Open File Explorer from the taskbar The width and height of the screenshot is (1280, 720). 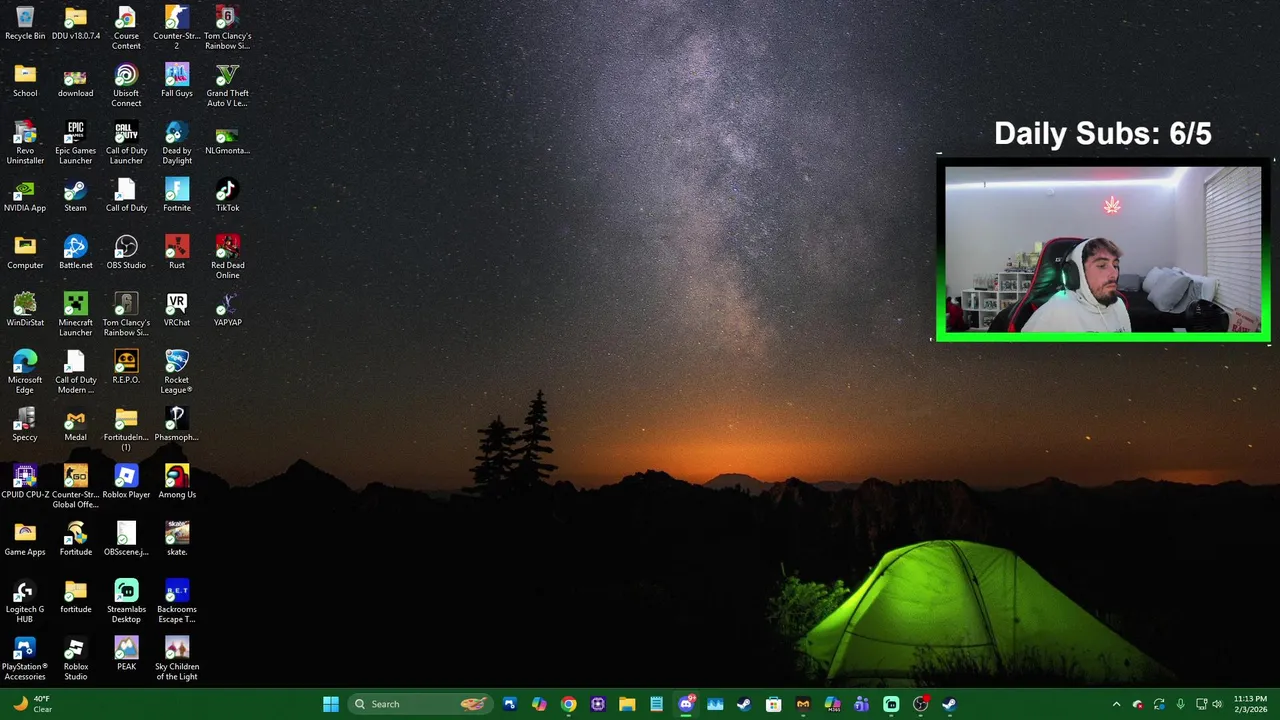(x=627, y=704)
